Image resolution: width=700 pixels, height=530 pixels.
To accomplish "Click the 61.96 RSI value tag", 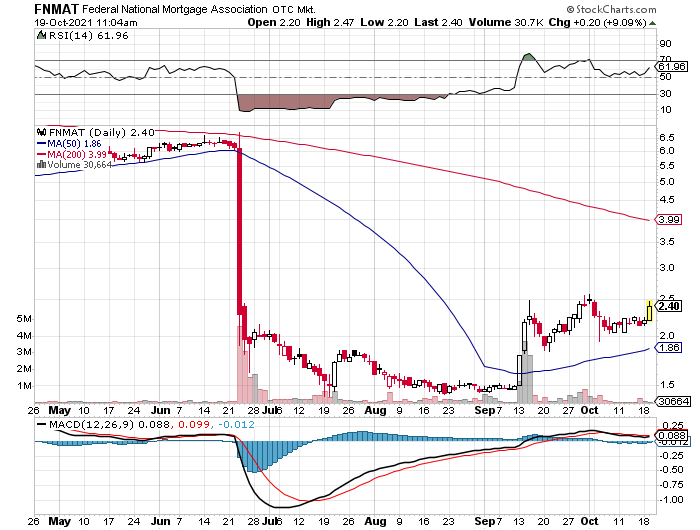I will click(x=671, y=67).
